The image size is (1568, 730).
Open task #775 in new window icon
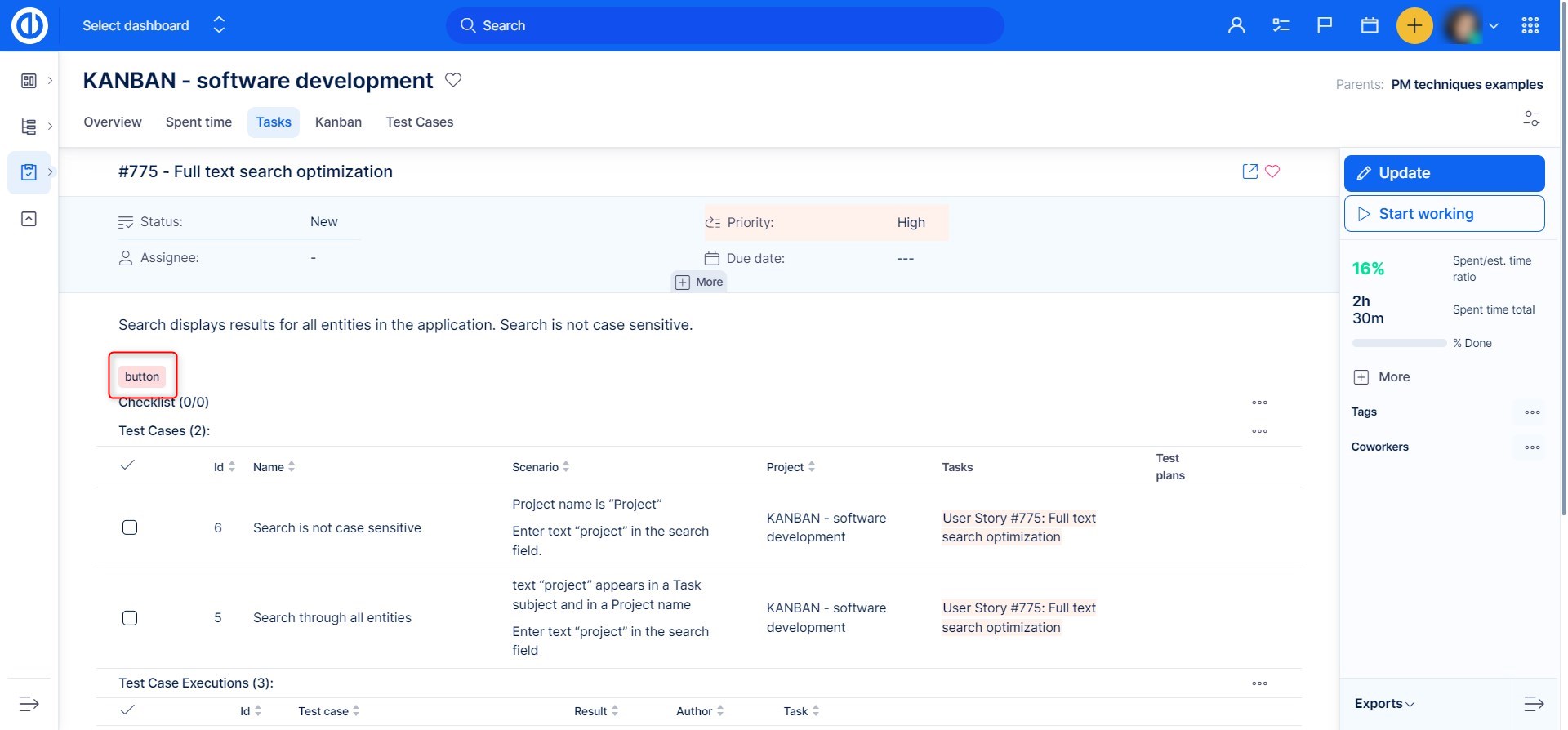click(1249, 171)
